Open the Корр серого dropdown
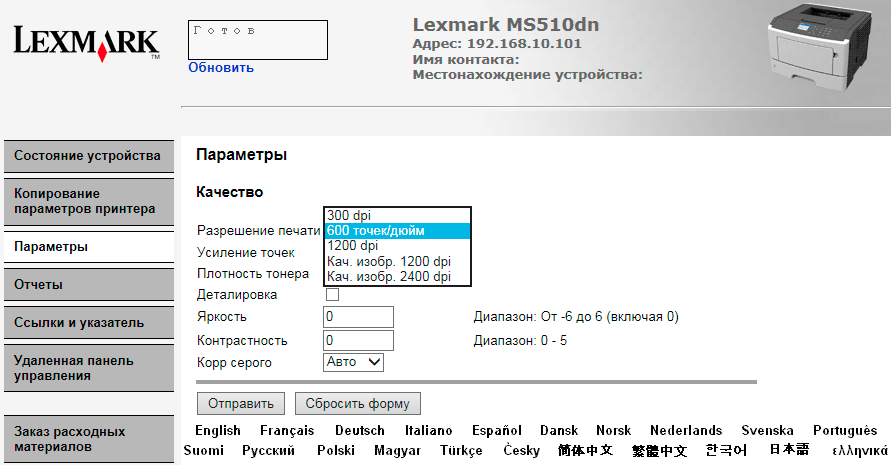 tap(353, 362)
